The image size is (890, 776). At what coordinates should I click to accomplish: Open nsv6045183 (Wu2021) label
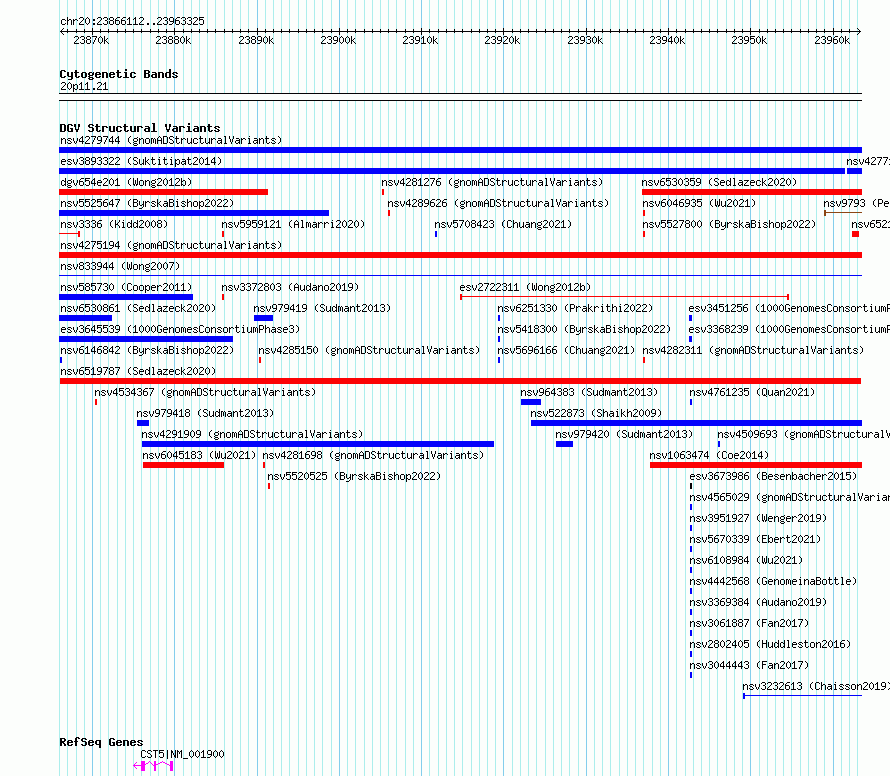(x=199, y=455)
